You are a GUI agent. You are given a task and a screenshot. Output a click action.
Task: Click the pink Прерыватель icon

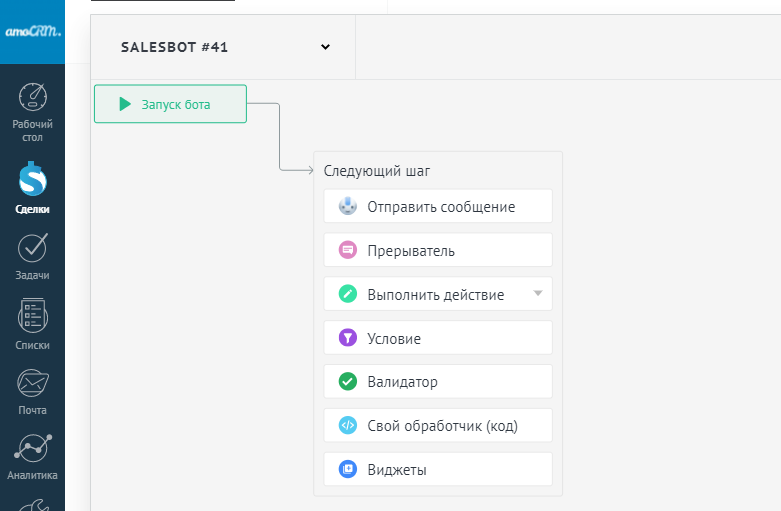pyautogui.click(x=348, y=250)
